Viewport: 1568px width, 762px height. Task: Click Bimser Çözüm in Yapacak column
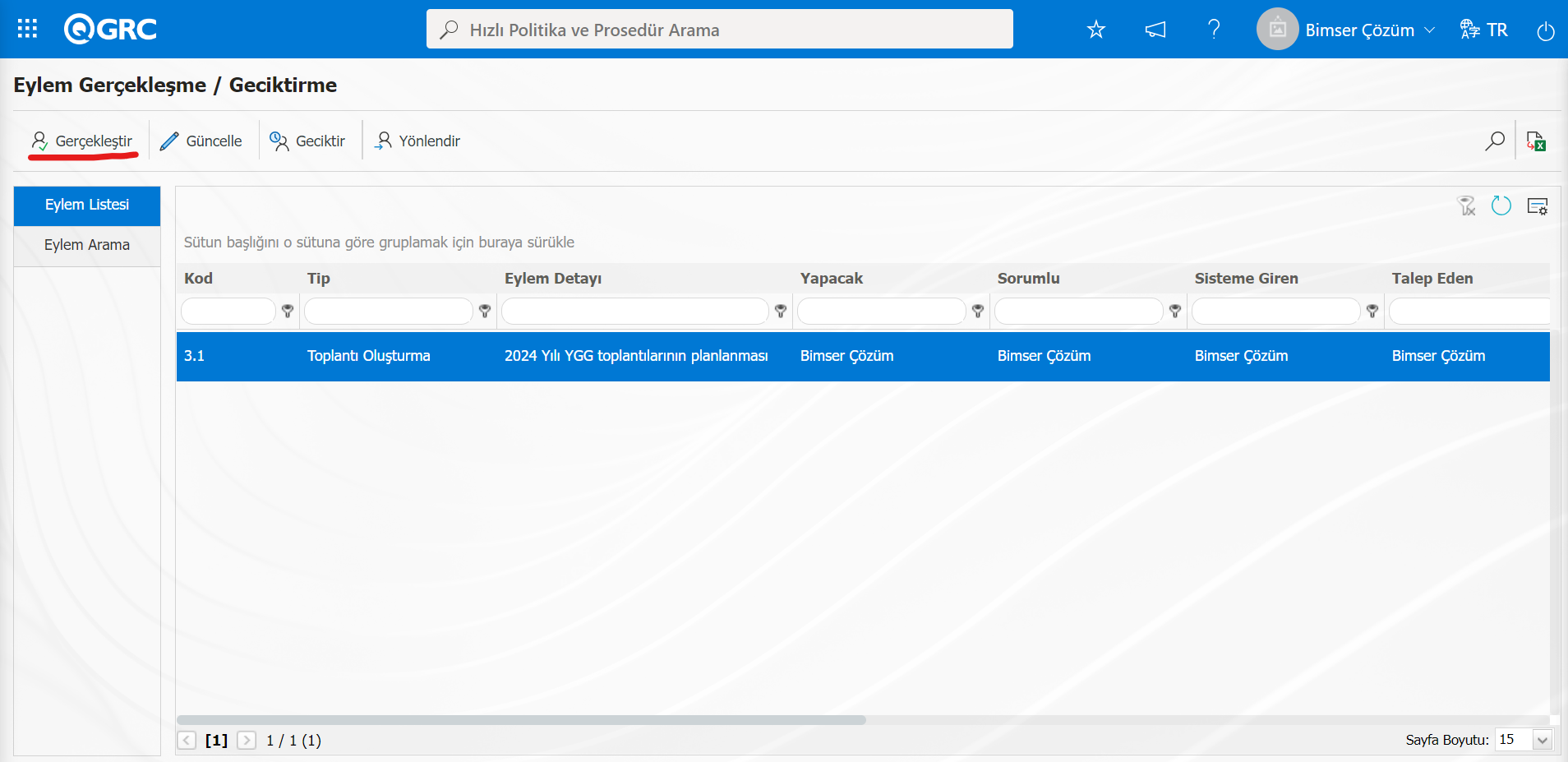[x=847, y=356]
